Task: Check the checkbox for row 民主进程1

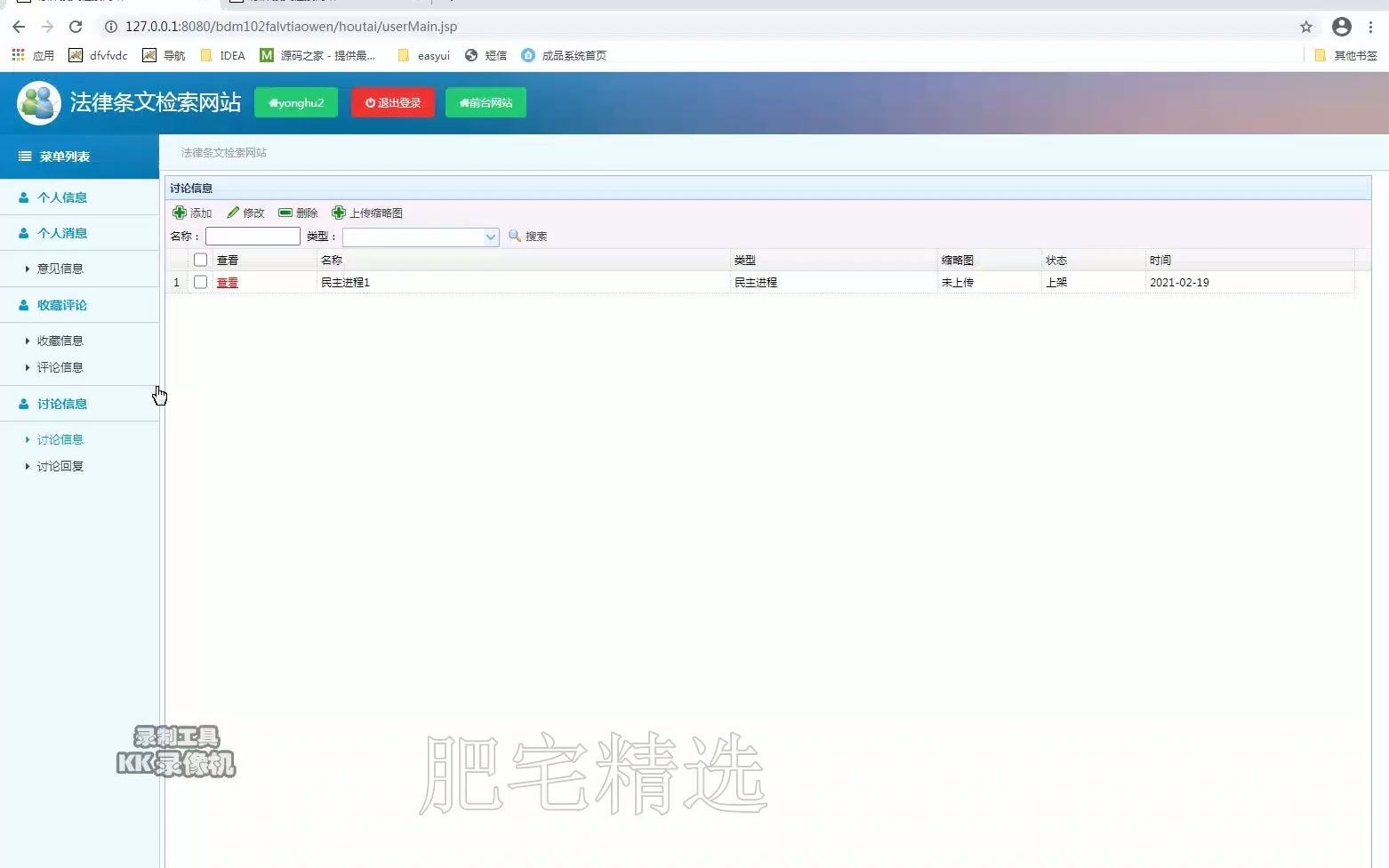Action: 201,282
